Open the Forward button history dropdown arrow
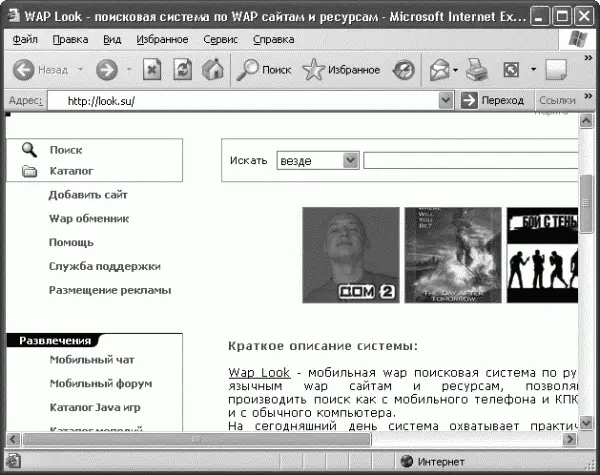This screenshot has width=600, height=475. [x=129, y=70]
